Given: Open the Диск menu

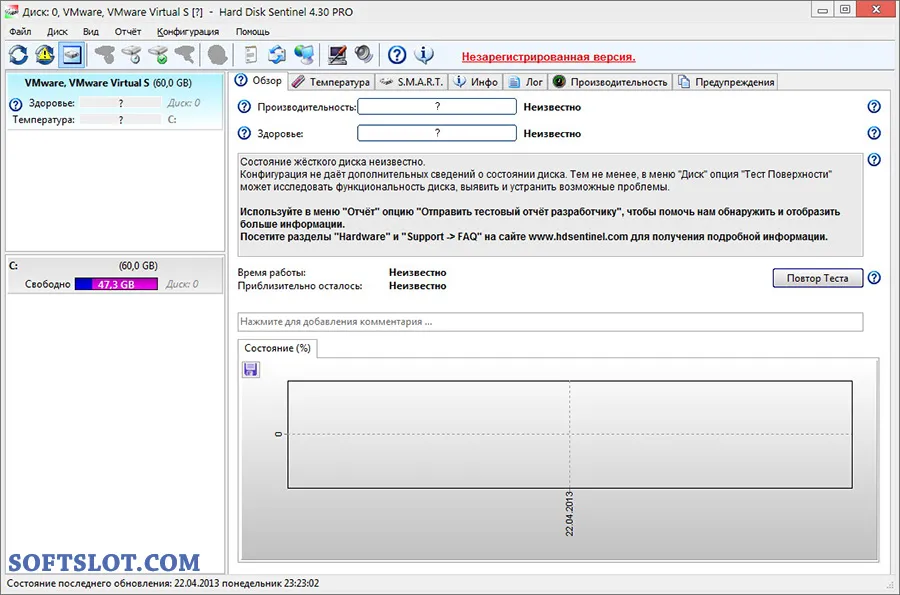Looking at the screenshot, I should [x=57, y=32].
